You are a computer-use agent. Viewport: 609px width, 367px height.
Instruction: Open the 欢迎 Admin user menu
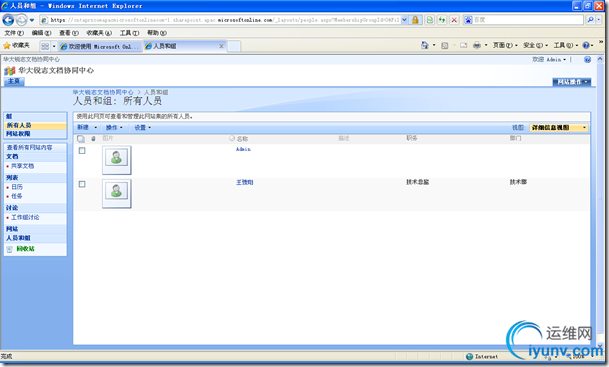[549, 59]
